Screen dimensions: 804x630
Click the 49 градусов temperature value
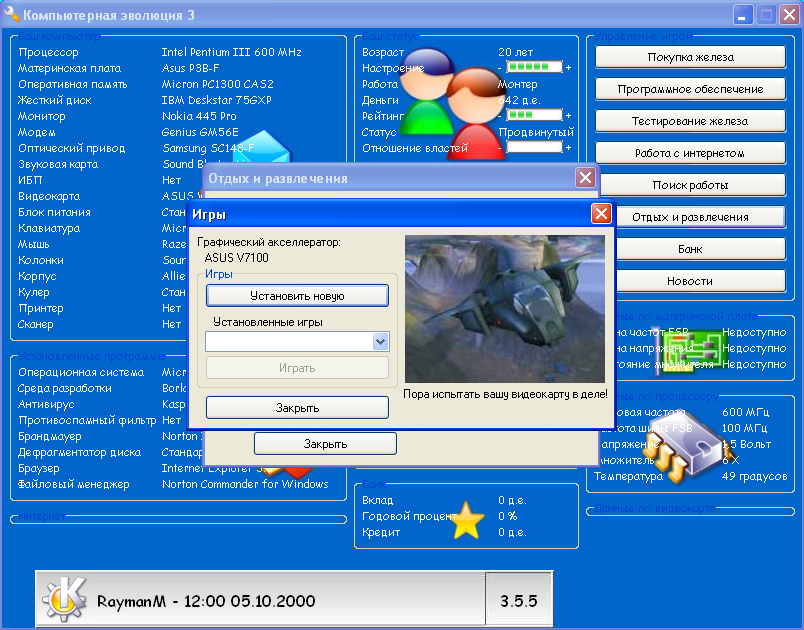tap(754, 476)
